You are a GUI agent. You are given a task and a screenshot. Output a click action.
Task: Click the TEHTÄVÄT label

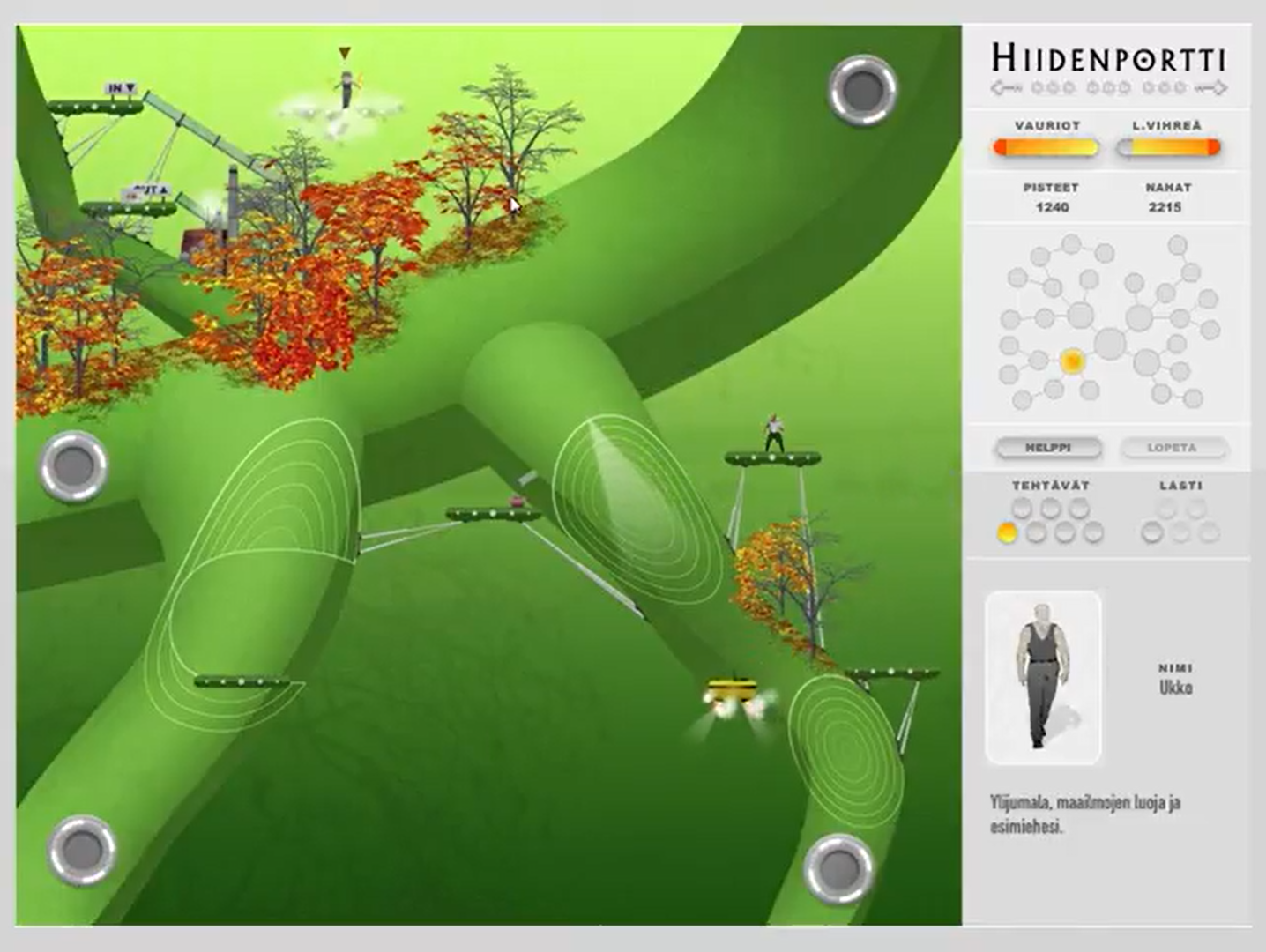pos(1050,486)
